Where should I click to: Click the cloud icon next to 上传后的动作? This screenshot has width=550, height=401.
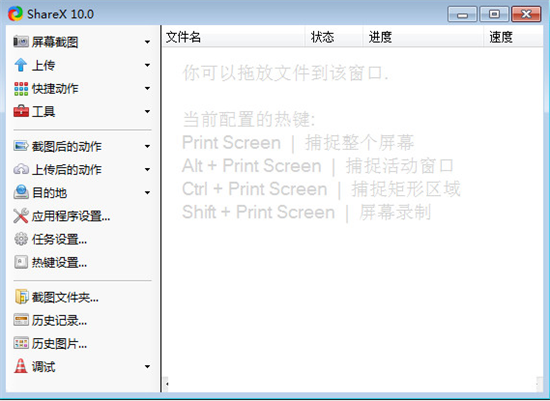point(21,169)
